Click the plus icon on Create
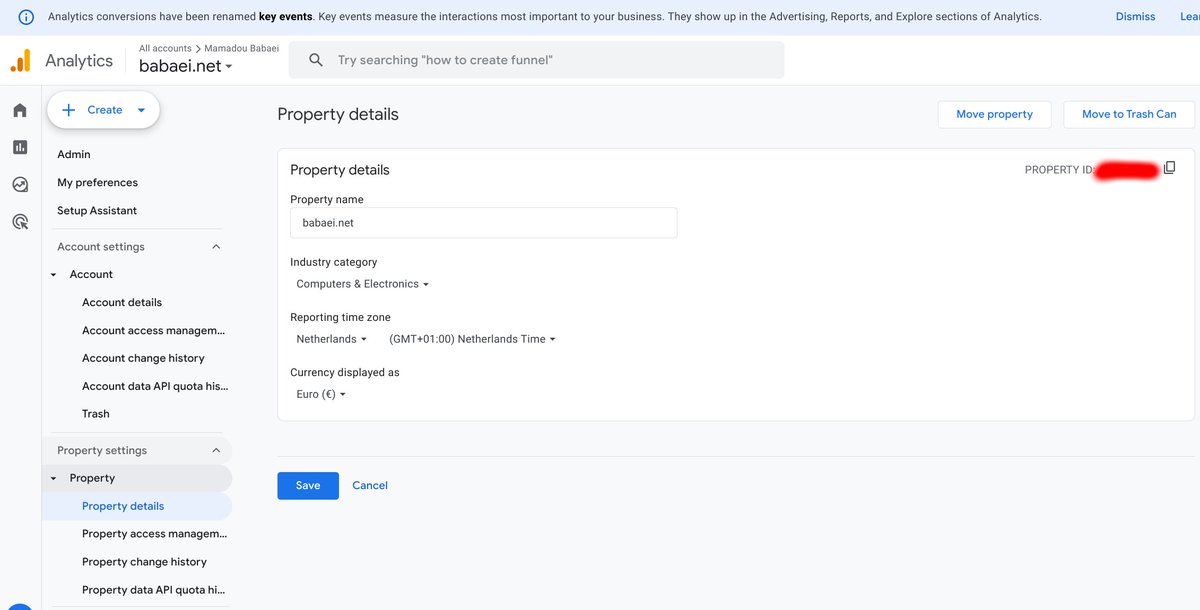The width and height of the screenshot is (1200, 610). (x=69, y=110)
